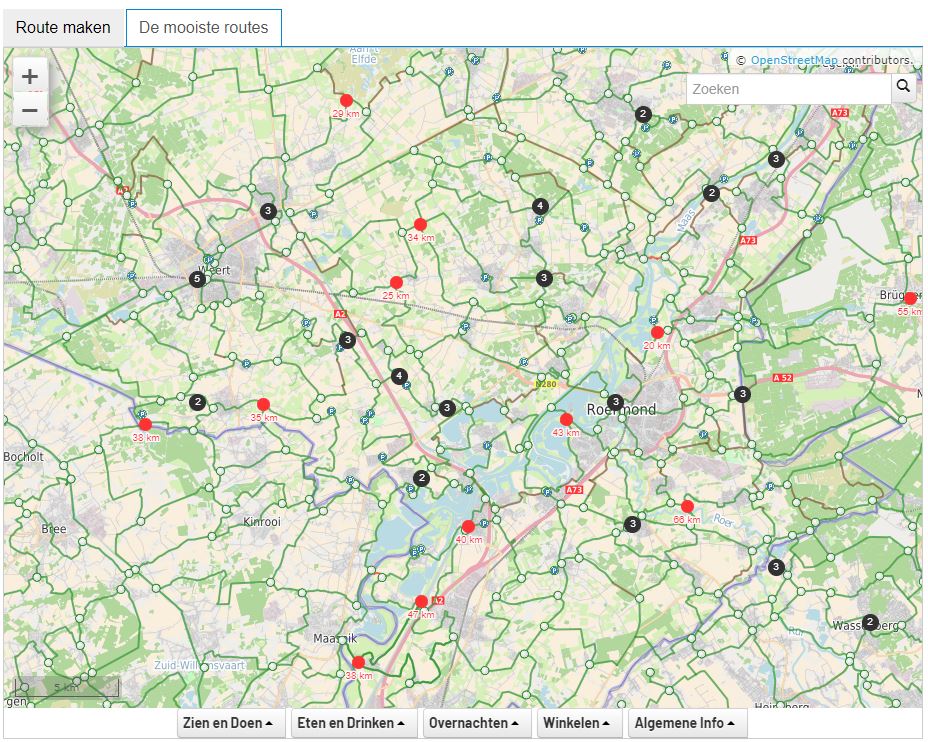Open the Winkelen dropdown
The width and height of the screenshot is (928, 742).
(x=576, y=722)
